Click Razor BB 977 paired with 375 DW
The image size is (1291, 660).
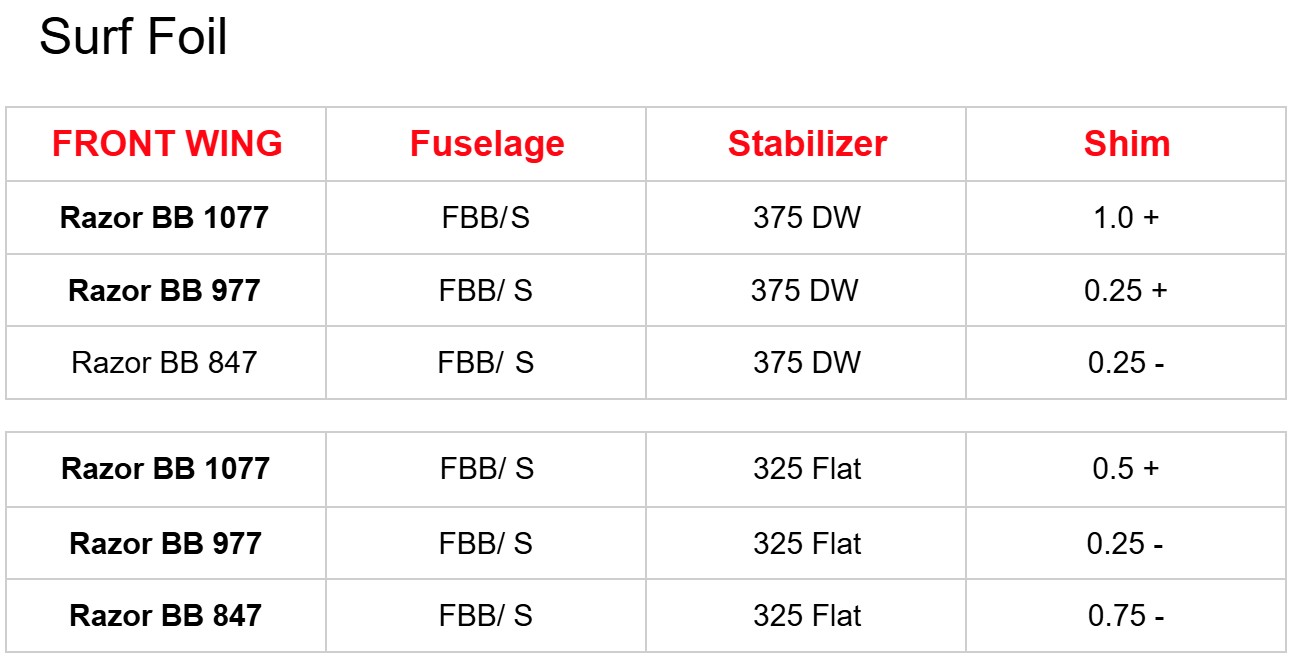(164, 291)
